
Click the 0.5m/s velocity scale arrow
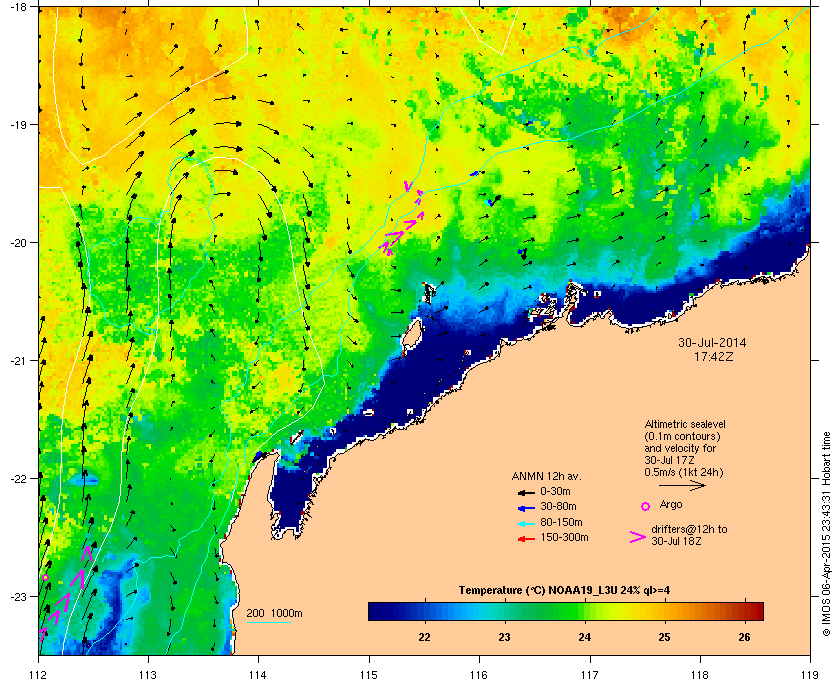(x=682, y=486)
